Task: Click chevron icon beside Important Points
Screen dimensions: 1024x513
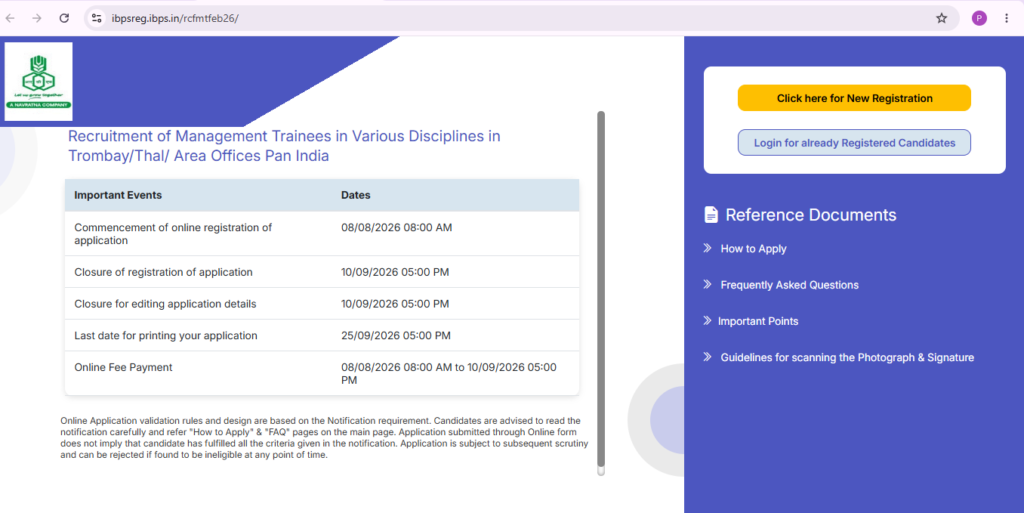Action: pyautogui.click(x=707, y=320)
